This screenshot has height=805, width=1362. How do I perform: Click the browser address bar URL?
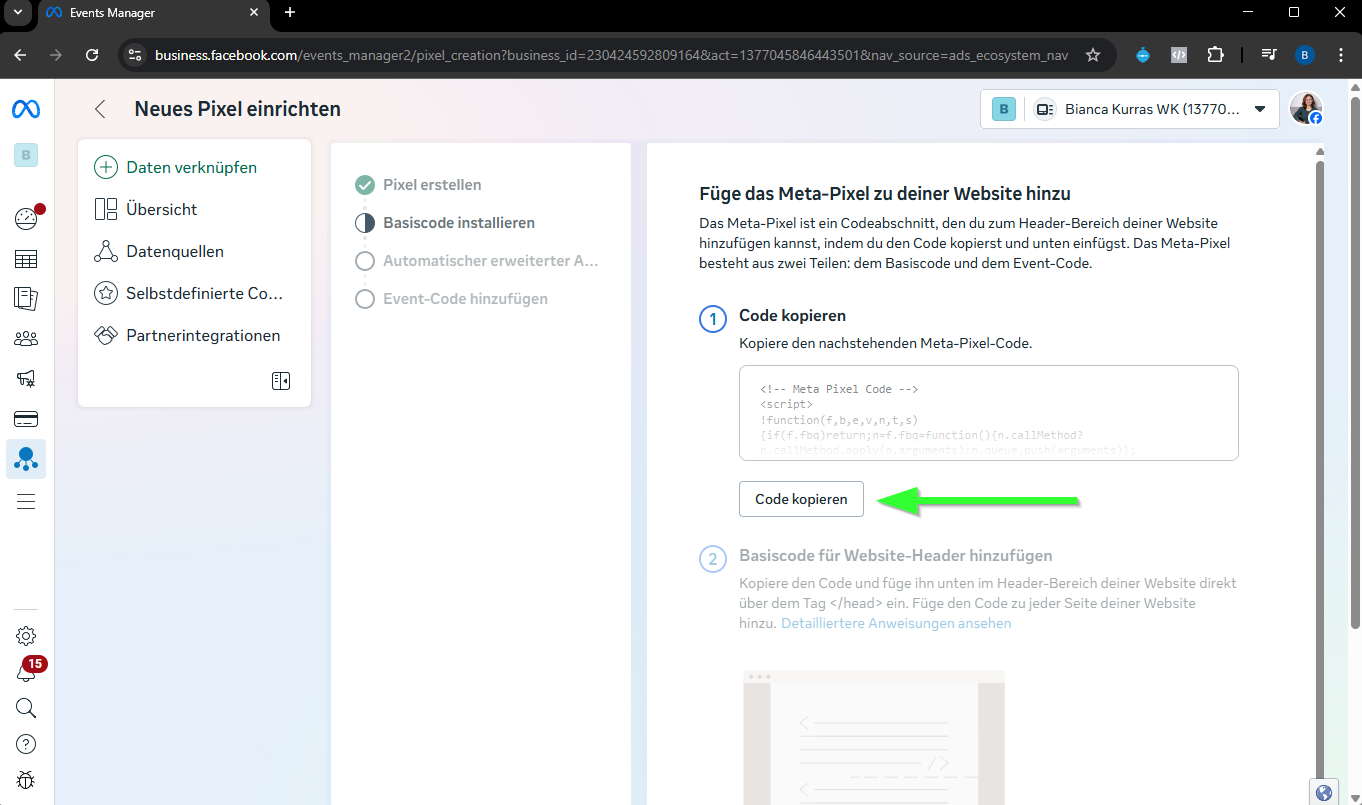coord(611,55)
